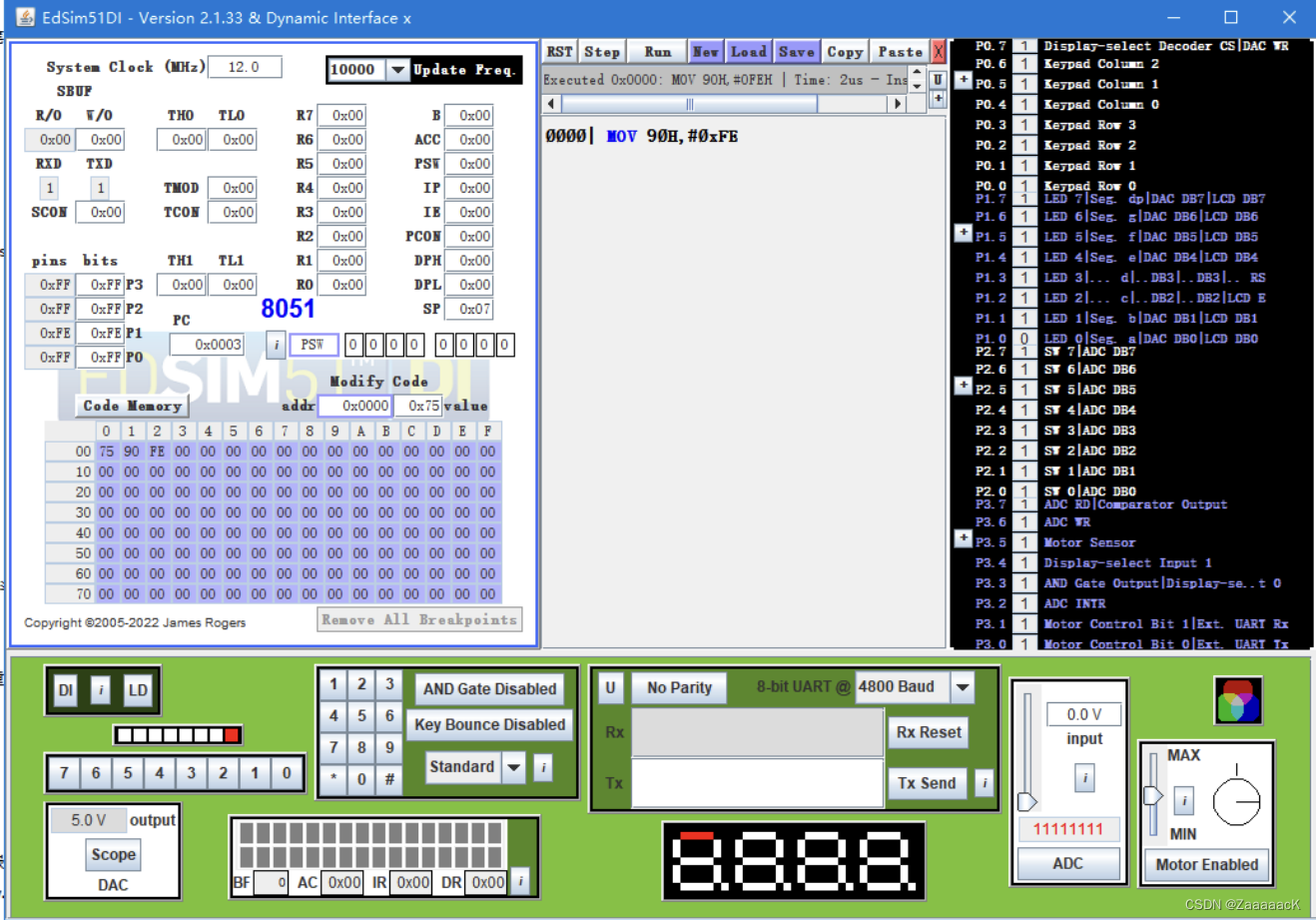Open the DI/LD panel info button

[x=101, y=690]
